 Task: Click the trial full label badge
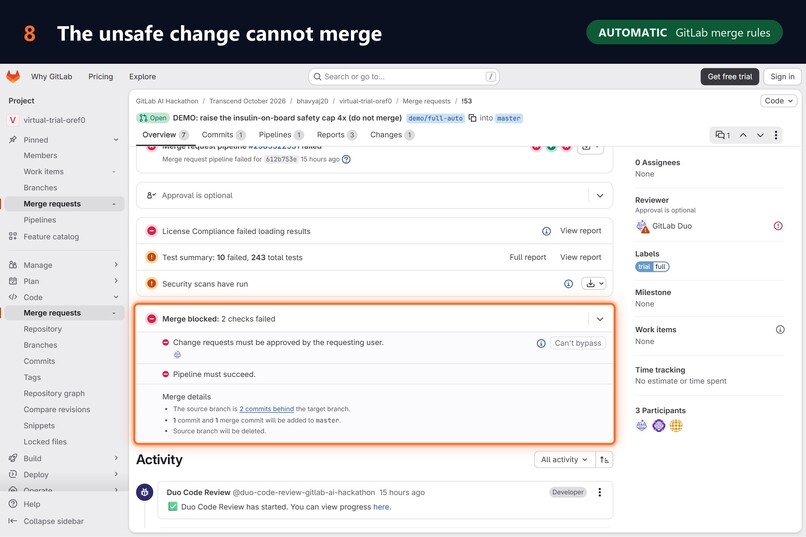point(652,267)
